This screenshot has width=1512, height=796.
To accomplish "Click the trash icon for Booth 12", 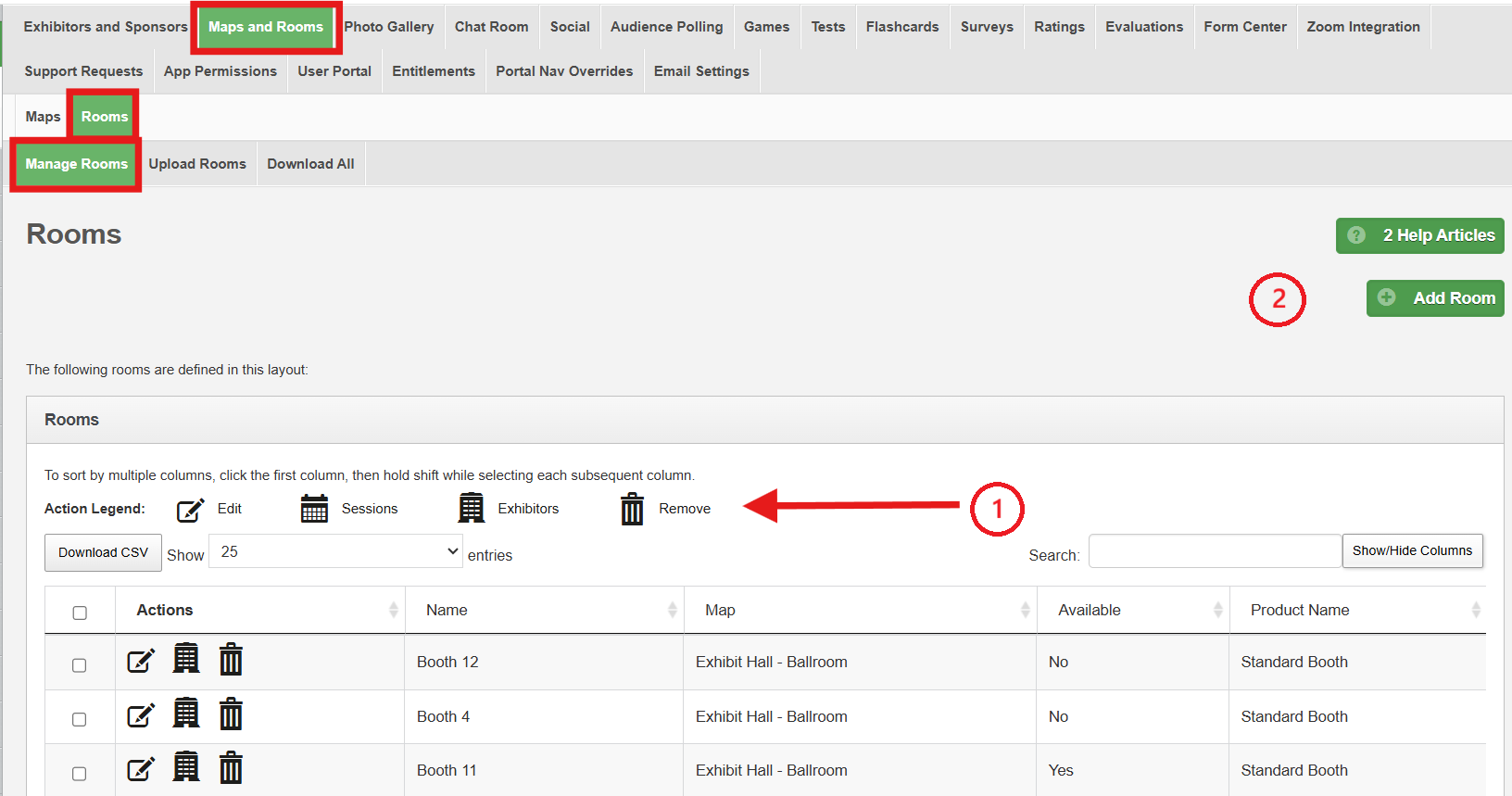I will [231, 660].
